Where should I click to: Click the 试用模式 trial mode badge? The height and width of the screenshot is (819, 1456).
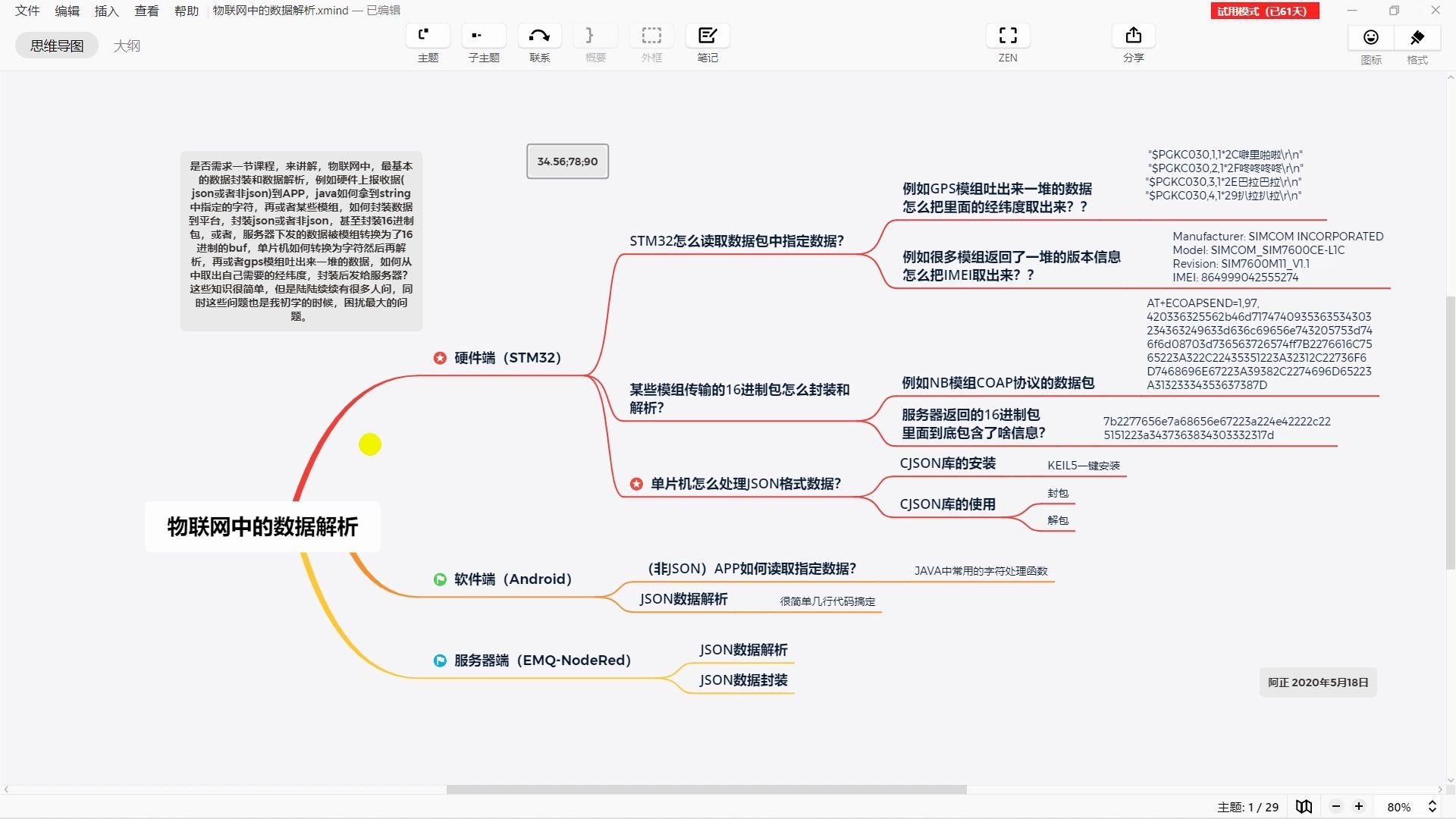[1265, 11]
